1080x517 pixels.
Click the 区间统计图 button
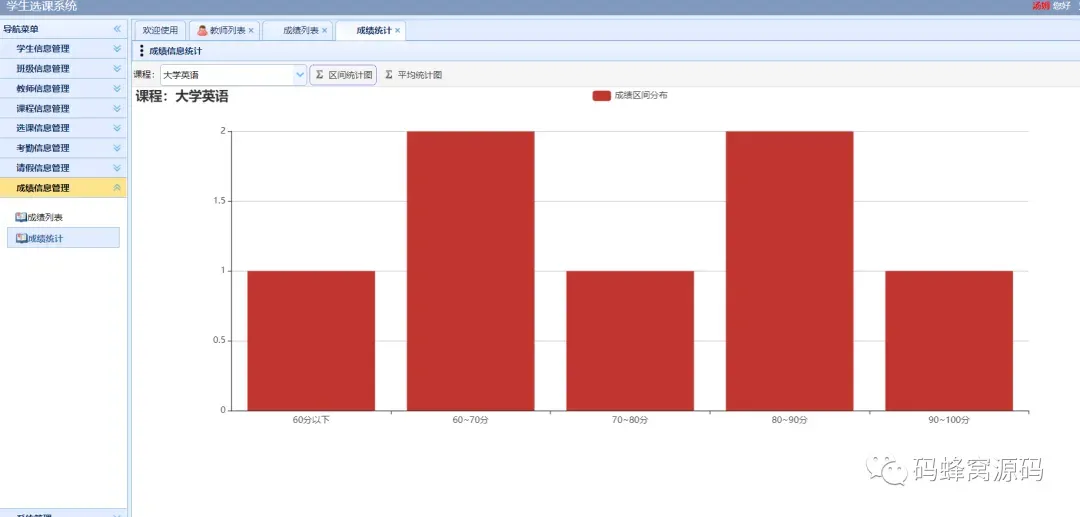343,75
